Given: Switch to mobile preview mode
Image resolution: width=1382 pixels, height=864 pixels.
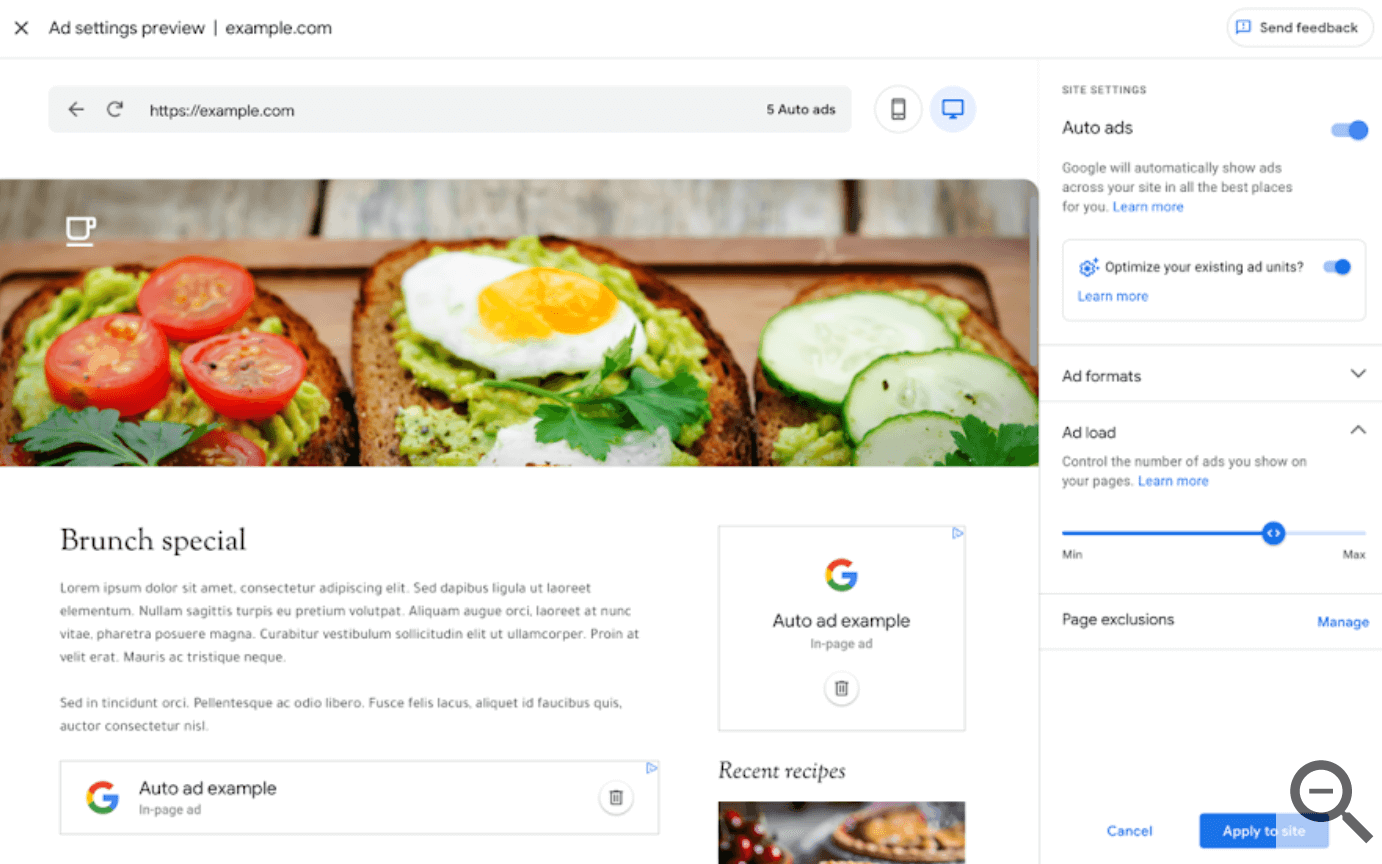Looking at the screenshot, I should [x=897, y=109].
